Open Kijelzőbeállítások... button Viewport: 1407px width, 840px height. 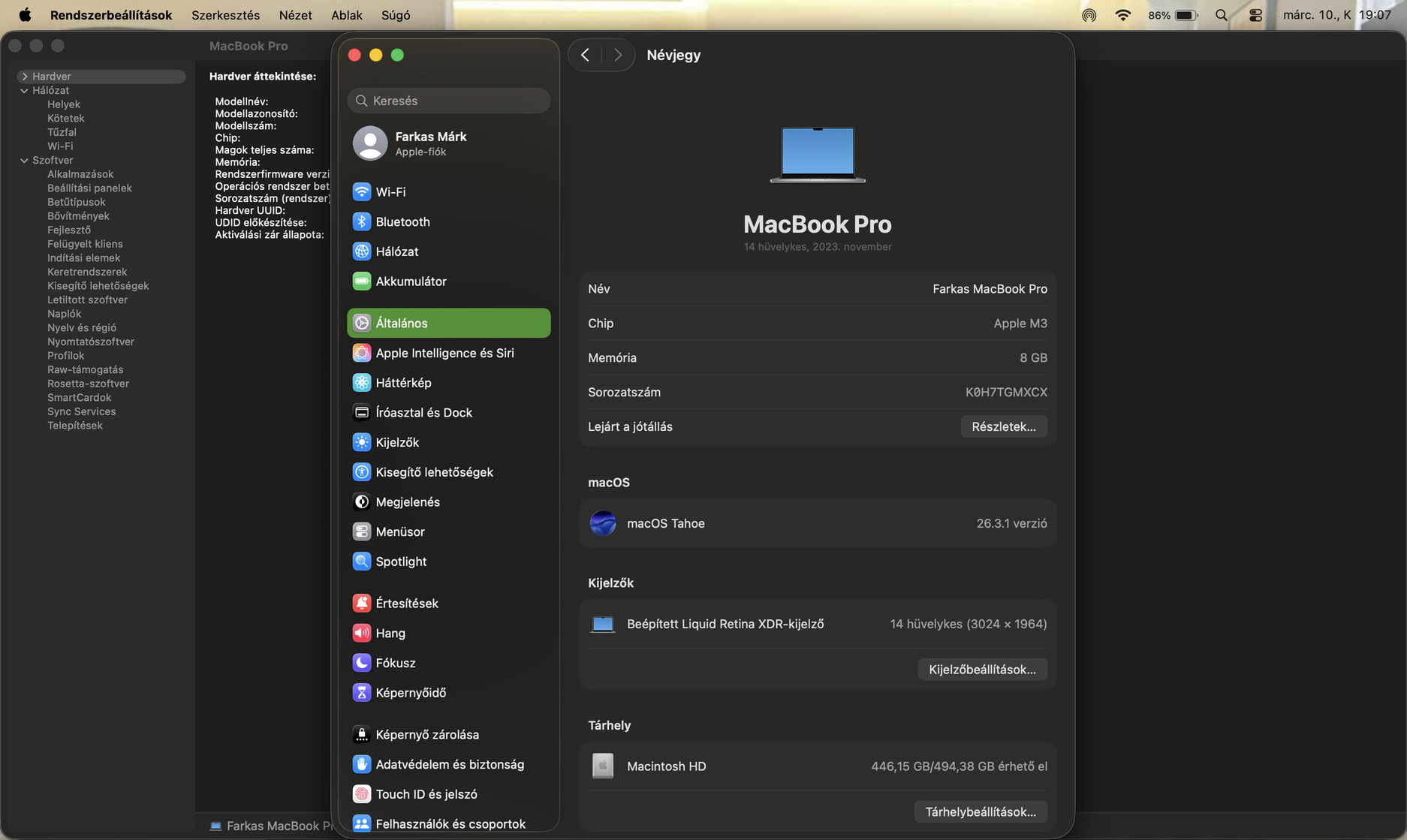982,669
